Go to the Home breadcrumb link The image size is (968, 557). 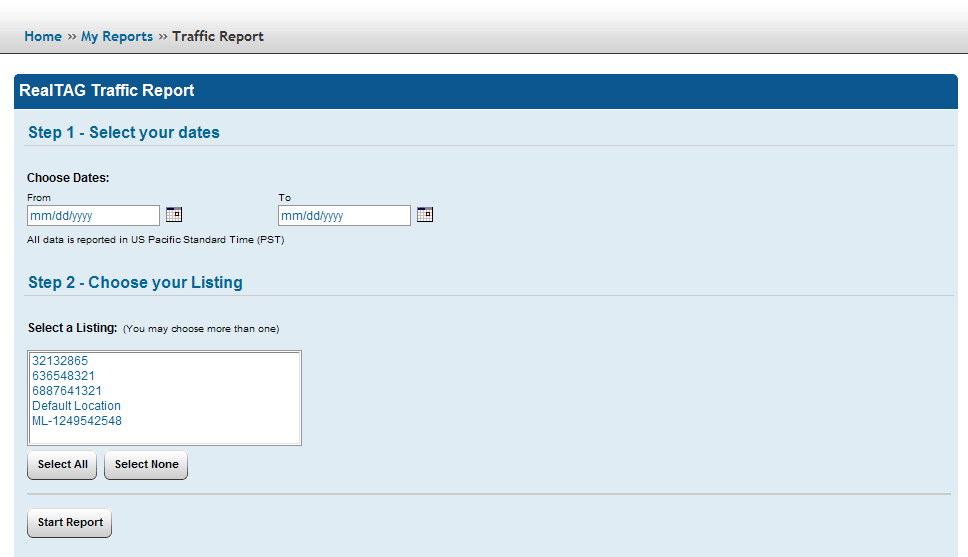pos(43,36)
